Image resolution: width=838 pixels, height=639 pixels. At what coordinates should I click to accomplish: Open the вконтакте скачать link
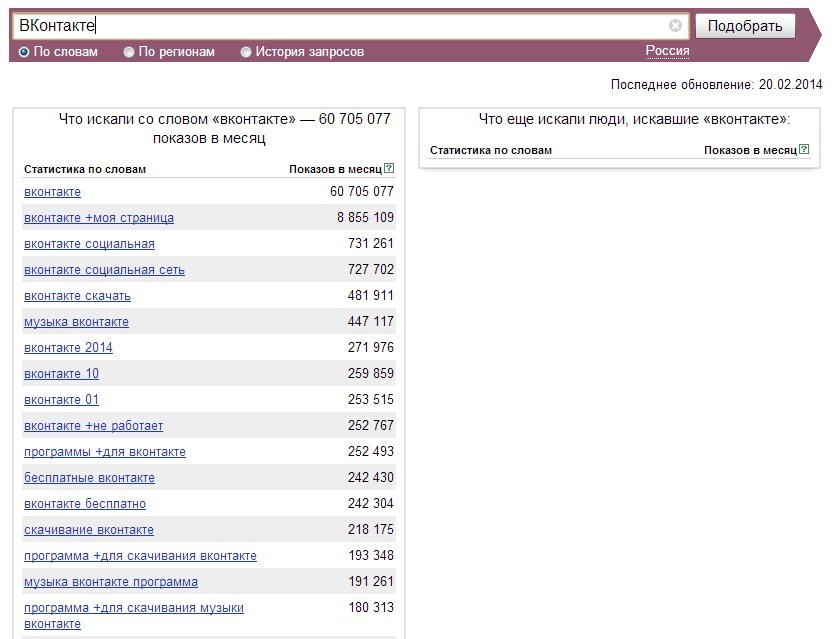77,296
